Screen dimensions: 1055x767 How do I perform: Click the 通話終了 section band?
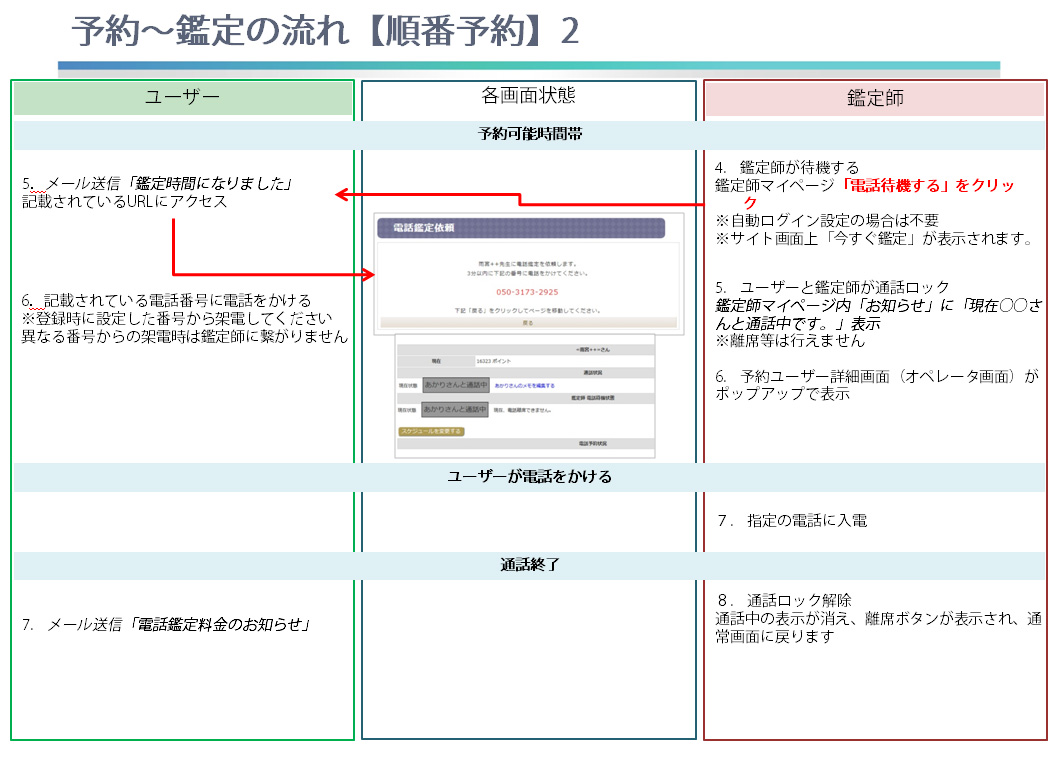[528, 565]
